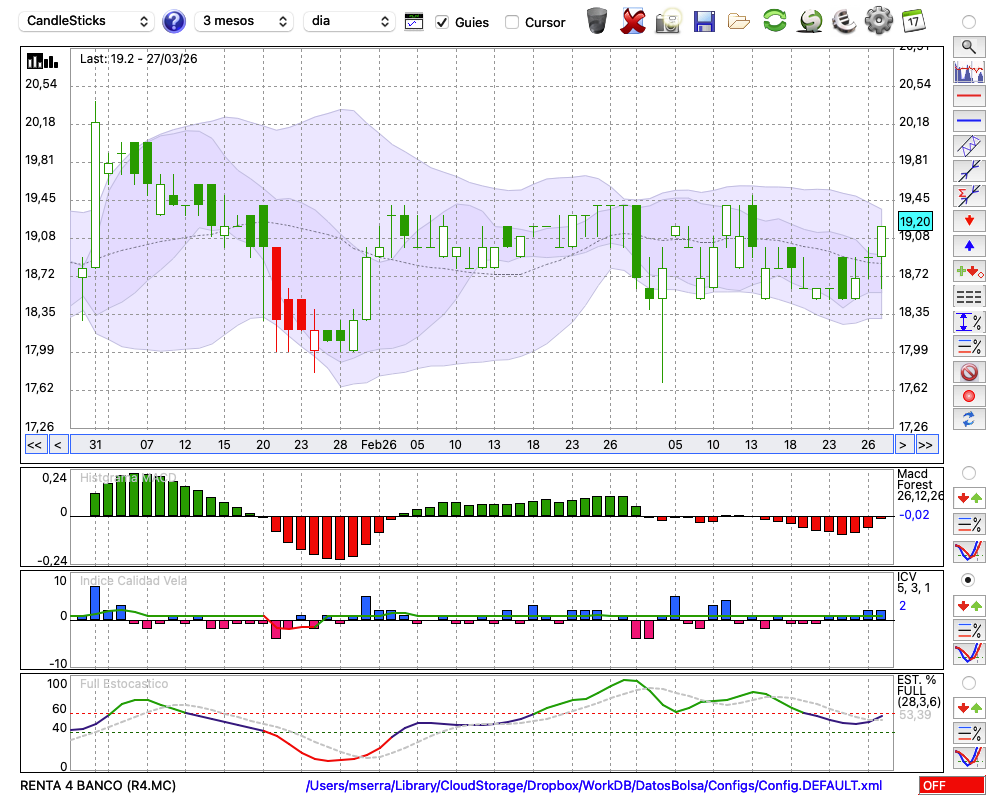Screen dimensions: 1000x800
Task: Click the magnifying glass zoom tool
Action: coord(968,46)
